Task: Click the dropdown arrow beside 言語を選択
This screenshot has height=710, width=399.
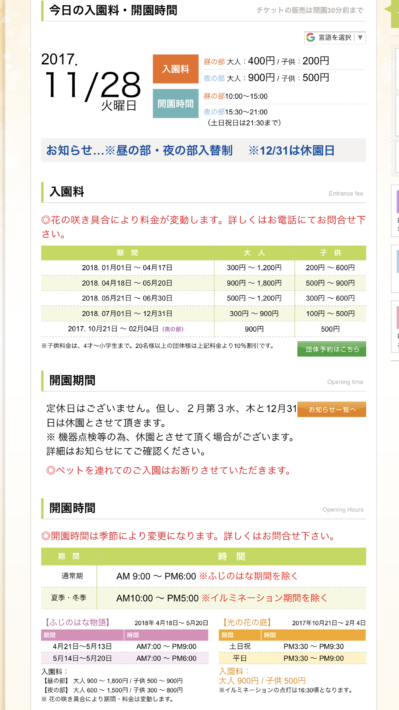Action: point(360,38)
